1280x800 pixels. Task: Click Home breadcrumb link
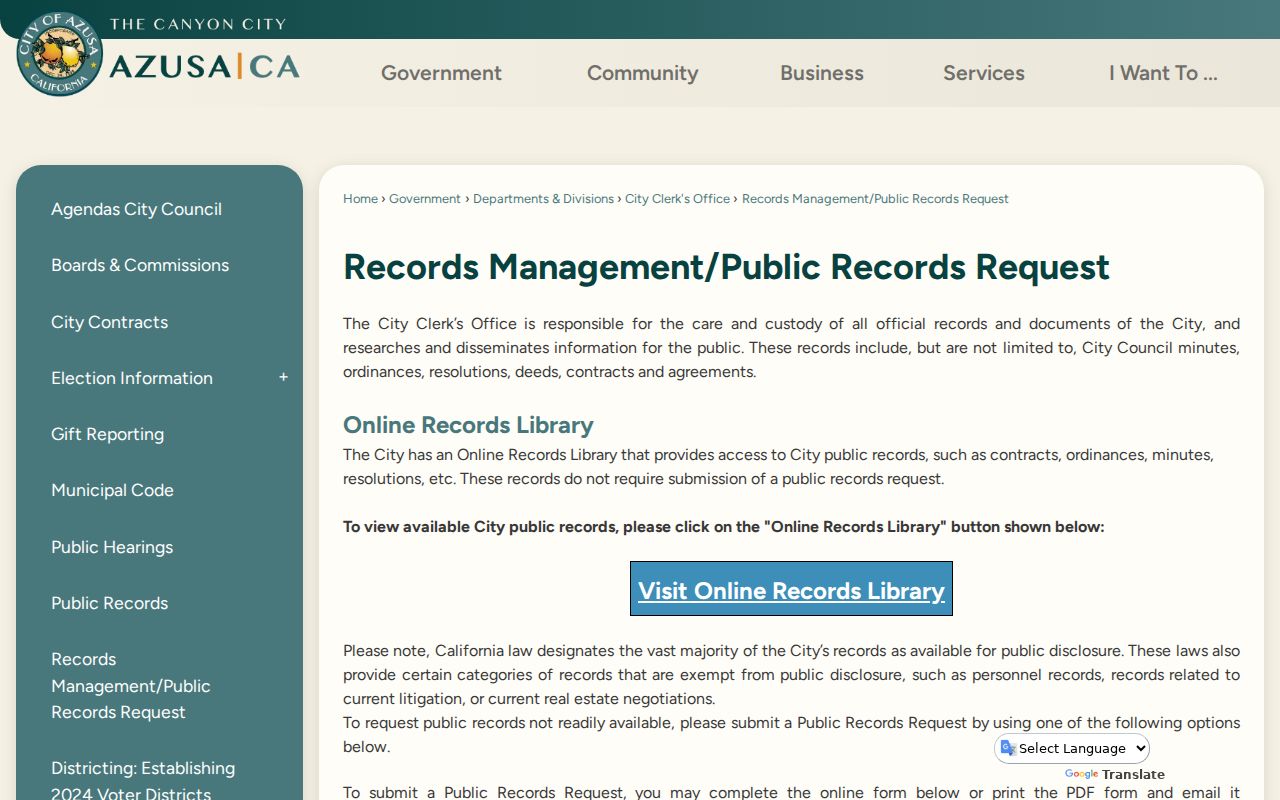pyautogui.click(x=360, y=199)
